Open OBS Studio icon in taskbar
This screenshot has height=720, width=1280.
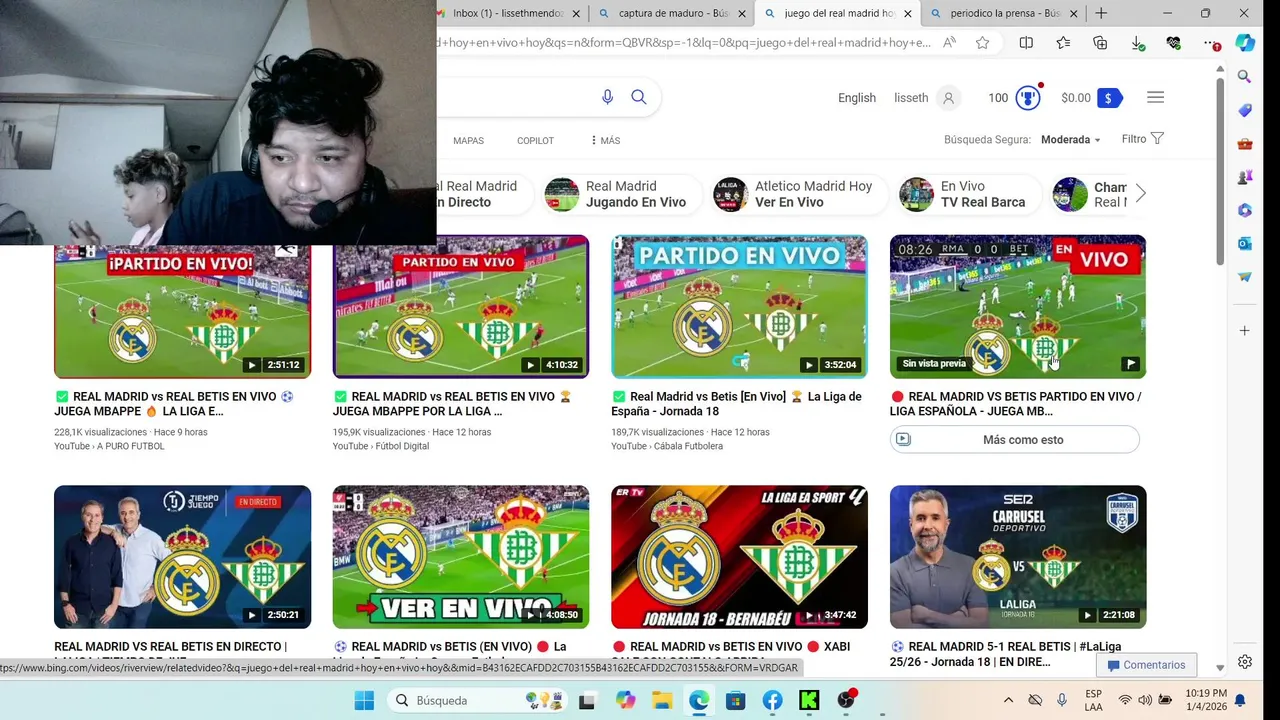[x=846, y=700]
